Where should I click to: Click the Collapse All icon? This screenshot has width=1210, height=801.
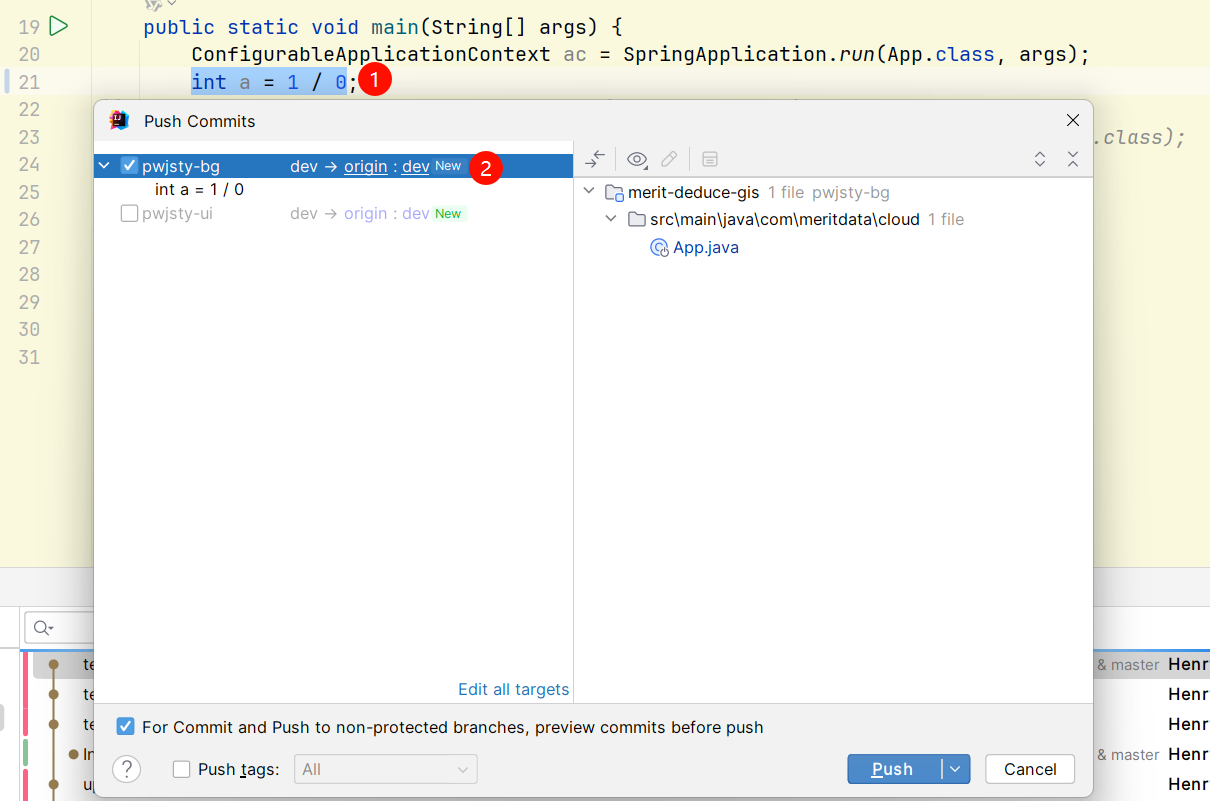coord(1072,159)
